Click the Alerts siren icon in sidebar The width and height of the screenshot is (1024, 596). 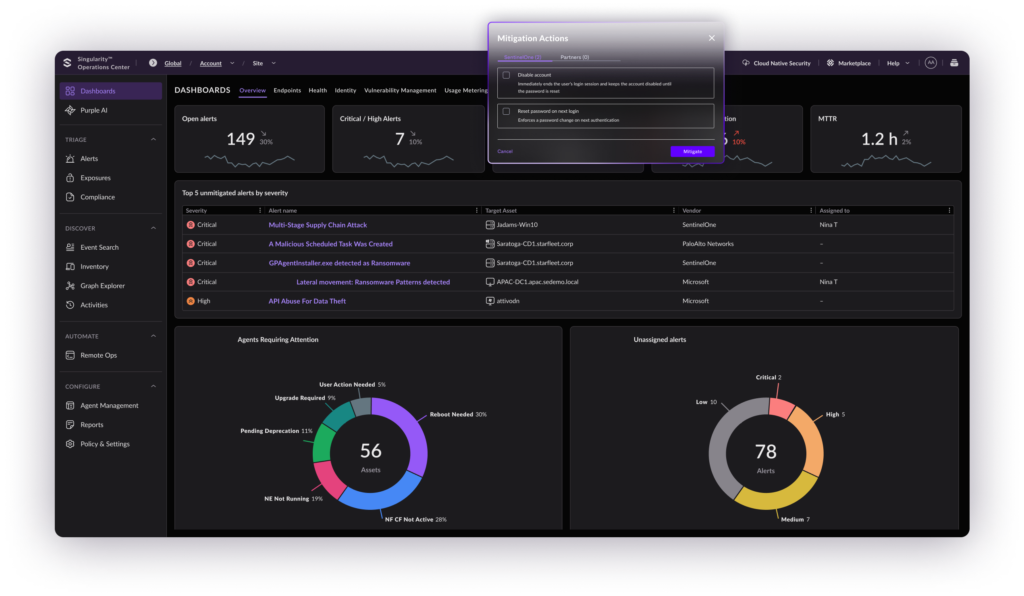pos(71,159)
